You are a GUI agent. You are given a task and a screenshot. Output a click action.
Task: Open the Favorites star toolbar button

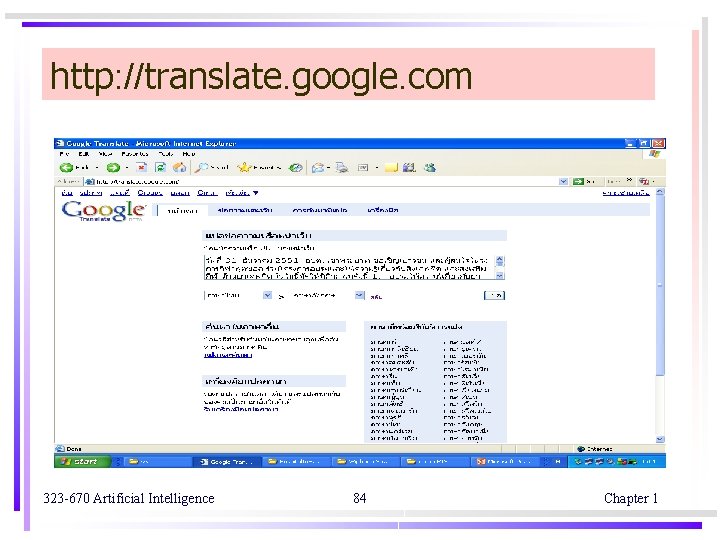coord(259,168)
